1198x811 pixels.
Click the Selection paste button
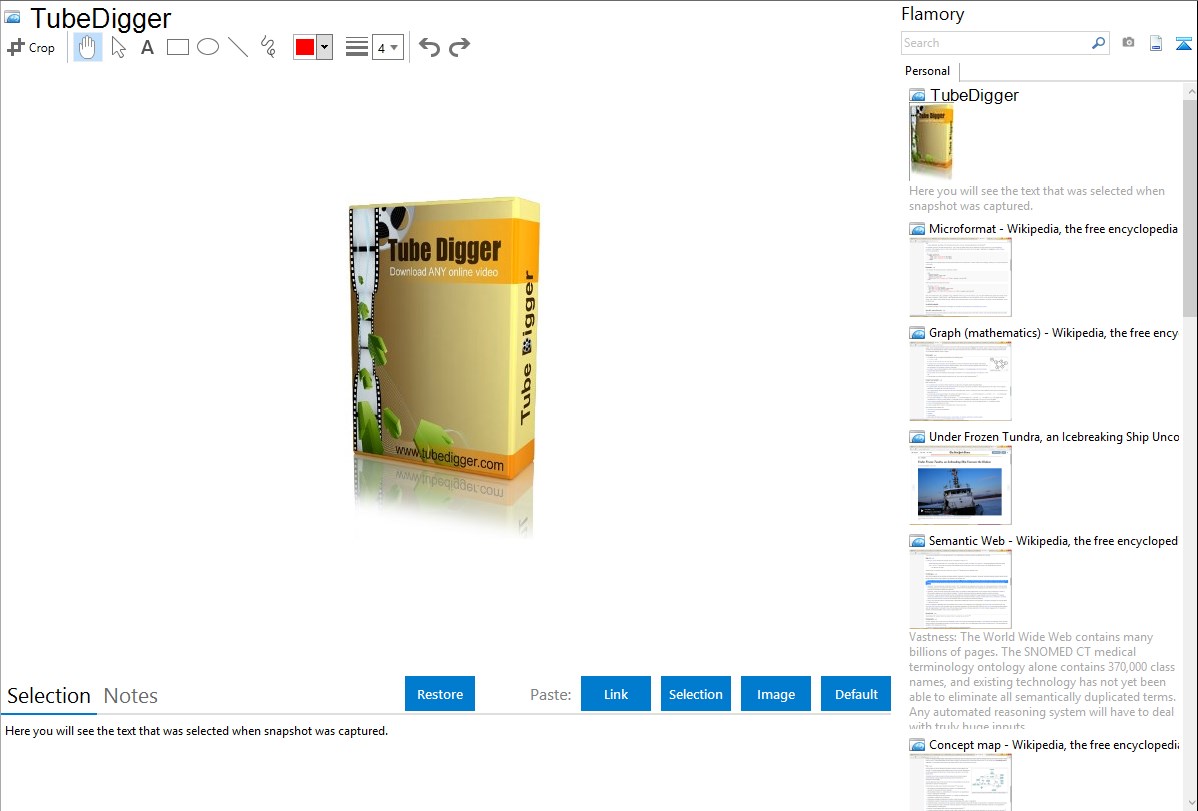[696, 694]
